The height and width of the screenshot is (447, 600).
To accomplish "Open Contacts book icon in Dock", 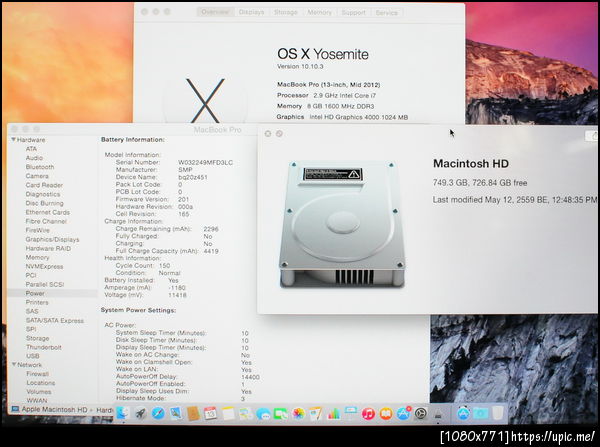I will [193, 413].
